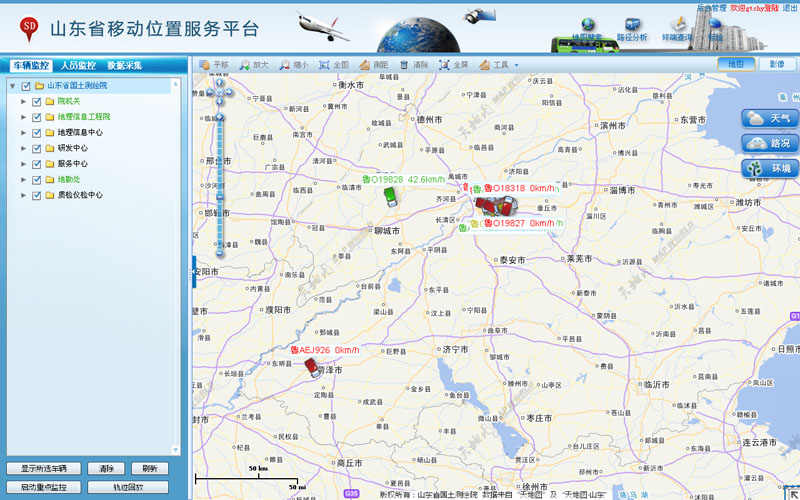Open 环境 environment overlay

(769, 168)
